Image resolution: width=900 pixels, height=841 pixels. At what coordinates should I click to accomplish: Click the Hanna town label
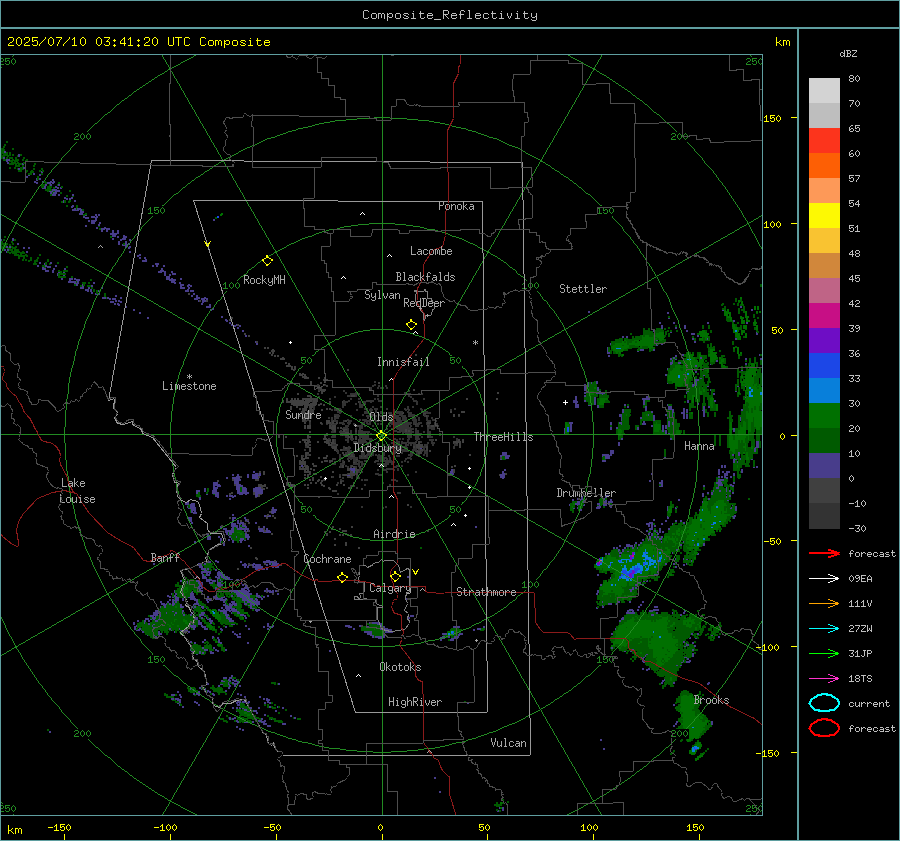click(699, 446)
